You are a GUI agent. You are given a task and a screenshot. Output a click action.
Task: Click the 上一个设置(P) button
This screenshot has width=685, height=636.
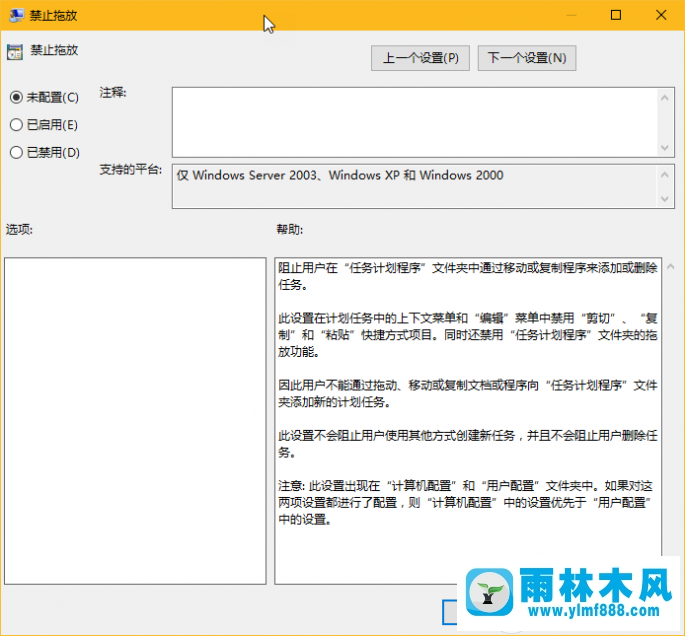click(420, 58)
